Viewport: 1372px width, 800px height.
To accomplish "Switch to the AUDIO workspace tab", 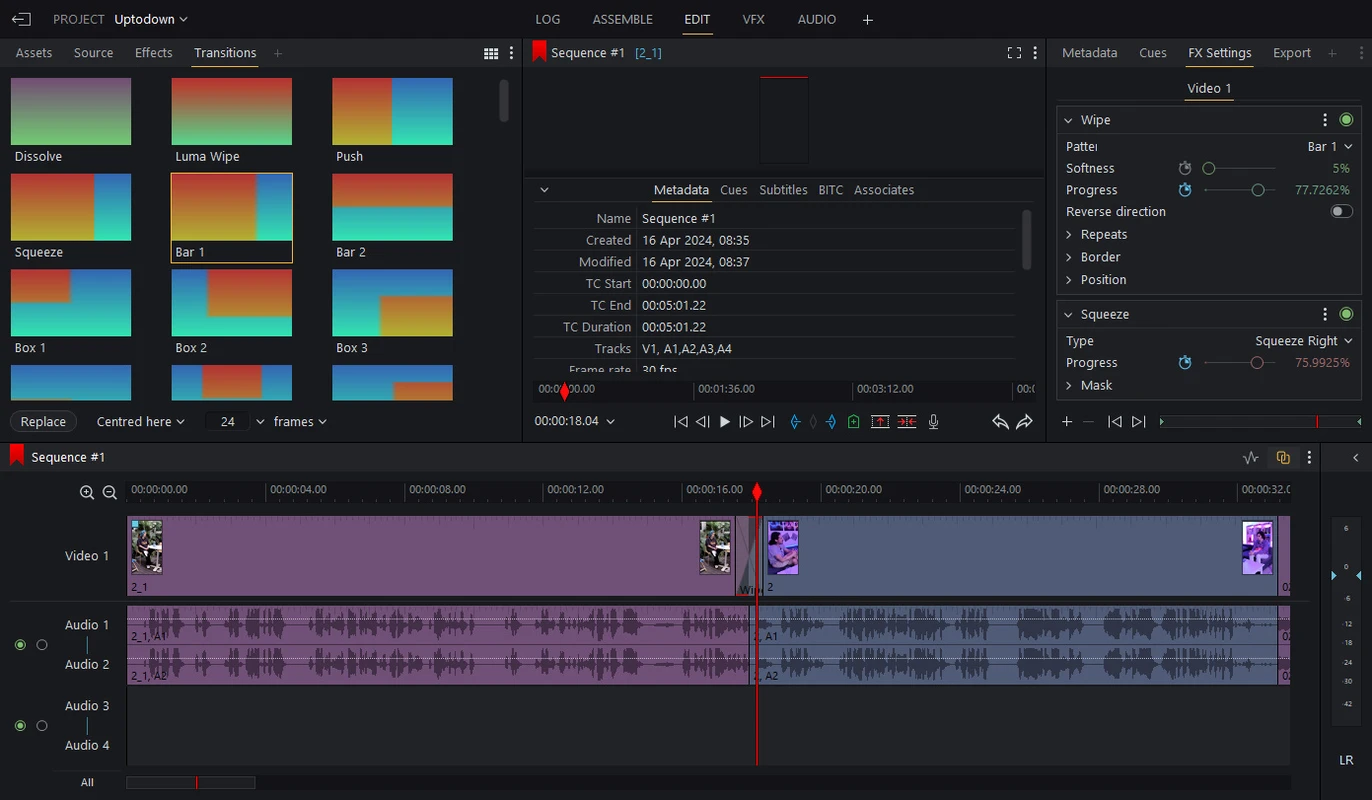I will tap(816, 19).
